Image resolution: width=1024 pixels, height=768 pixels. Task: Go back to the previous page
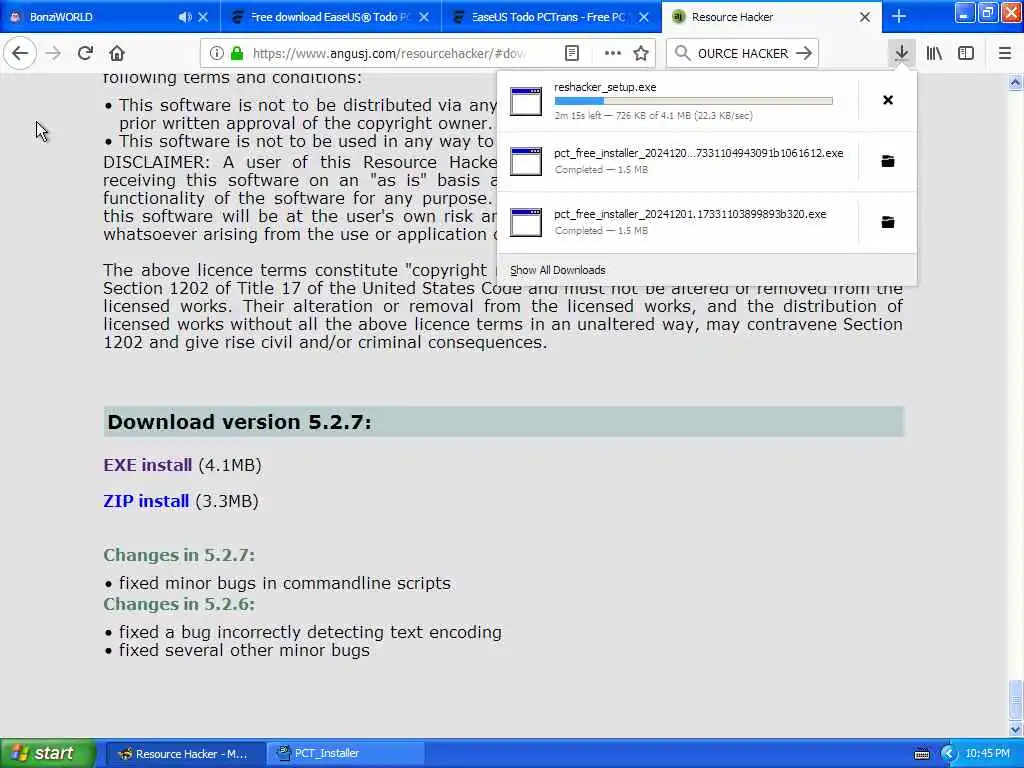pyautogui.click(x=20, y=53)
